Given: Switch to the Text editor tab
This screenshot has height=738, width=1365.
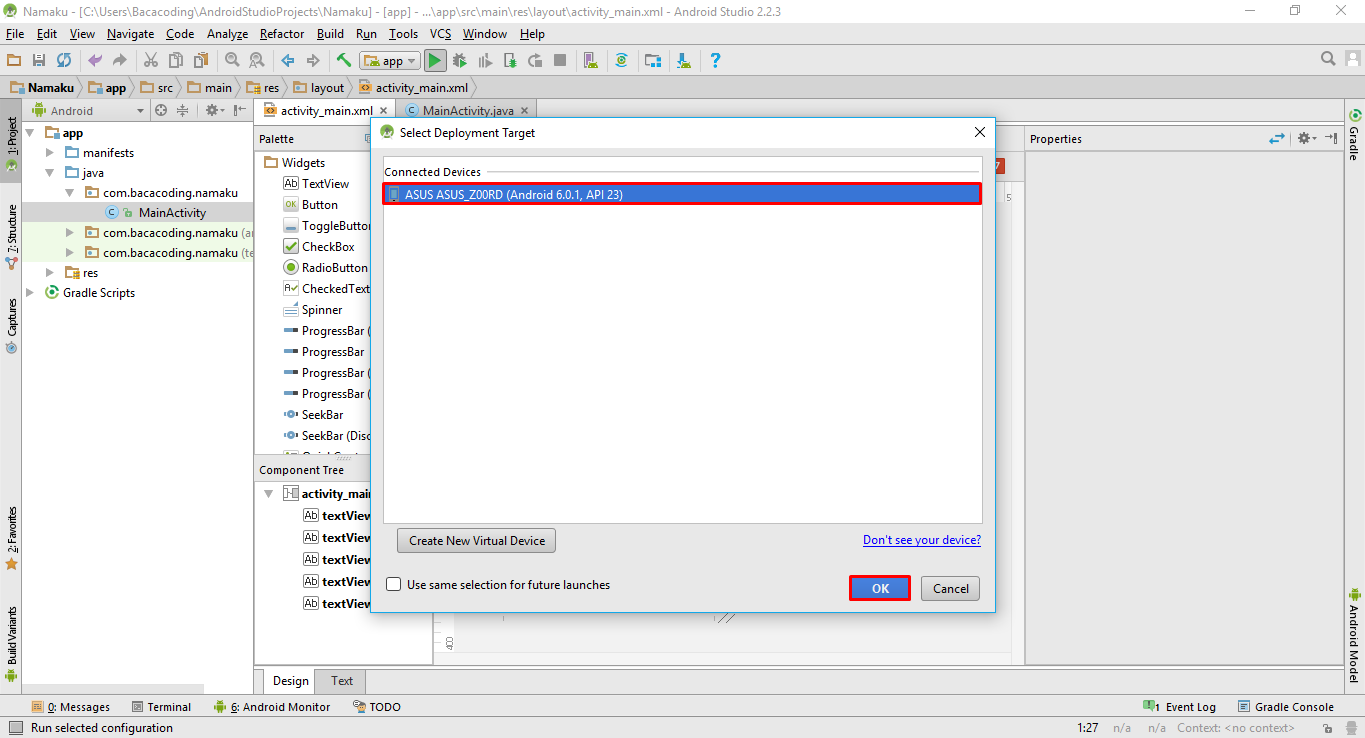Looking at the screenshot, I should pyautogui.click(x=342, y=681).
